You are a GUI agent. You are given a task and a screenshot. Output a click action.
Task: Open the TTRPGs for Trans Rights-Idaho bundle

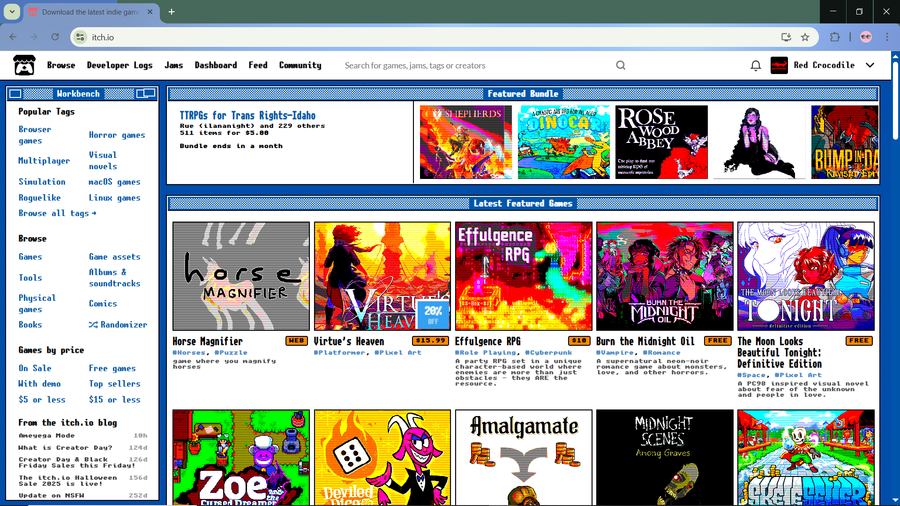pos(247,115)
